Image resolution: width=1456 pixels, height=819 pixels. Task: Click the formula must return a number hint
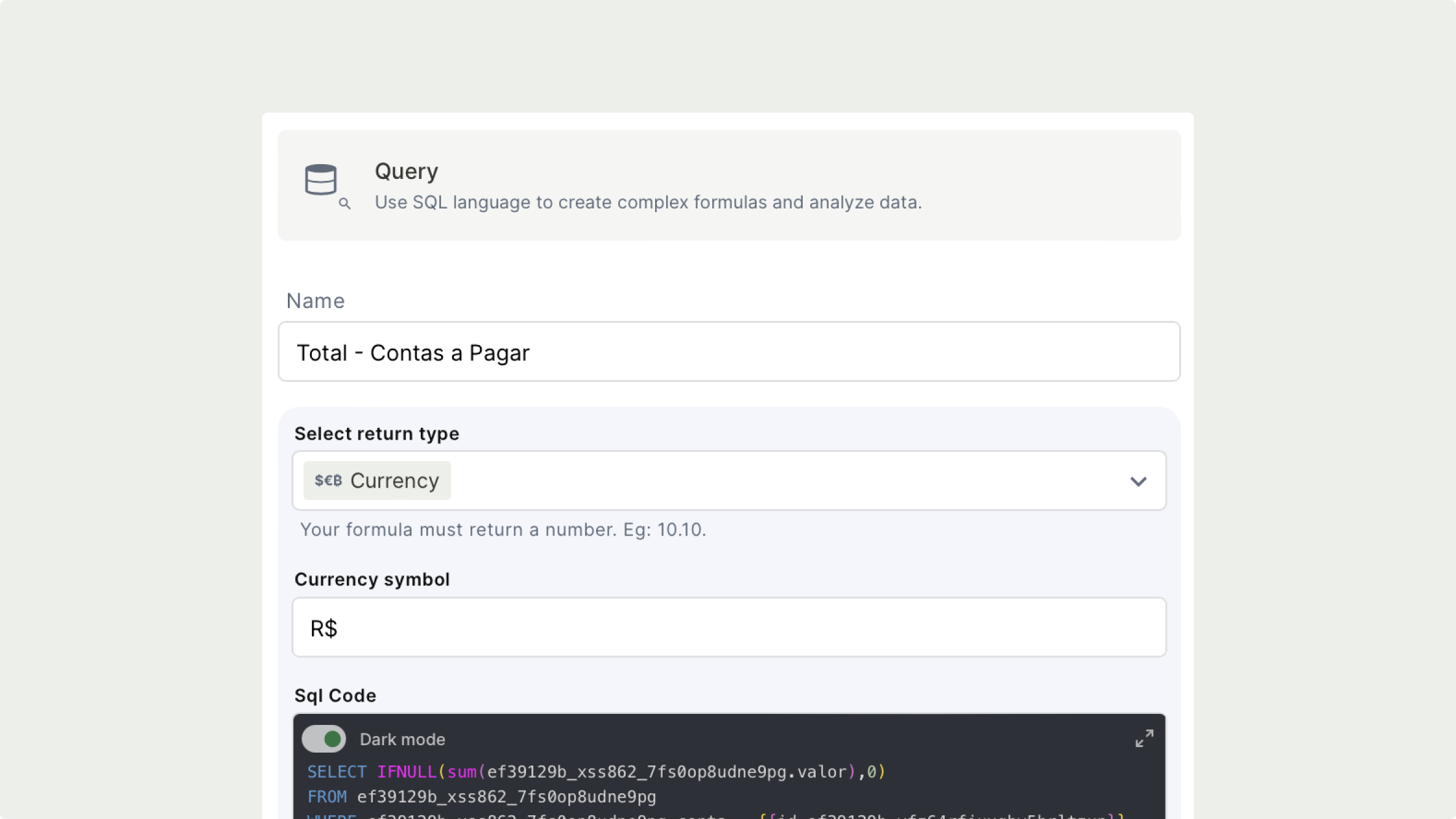pyautogui.click(x=503, y=529)
